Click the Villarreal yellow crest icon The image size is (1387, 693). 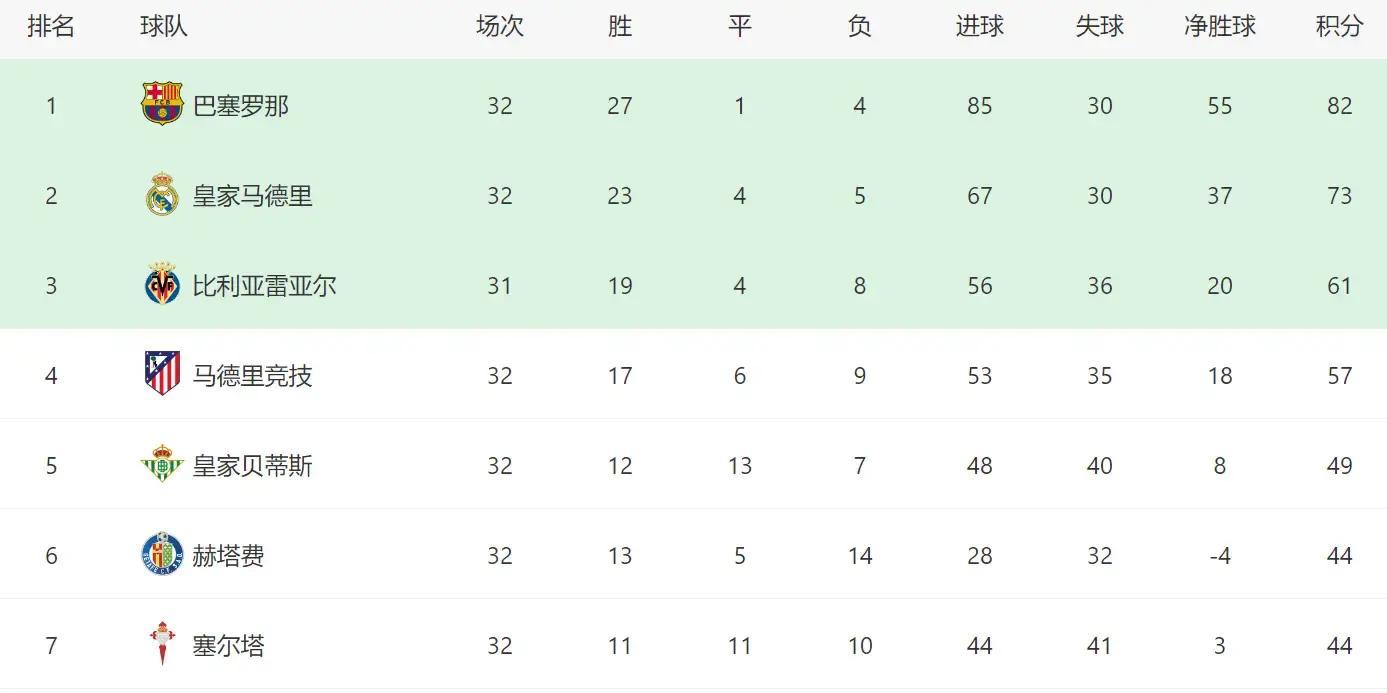162,285
